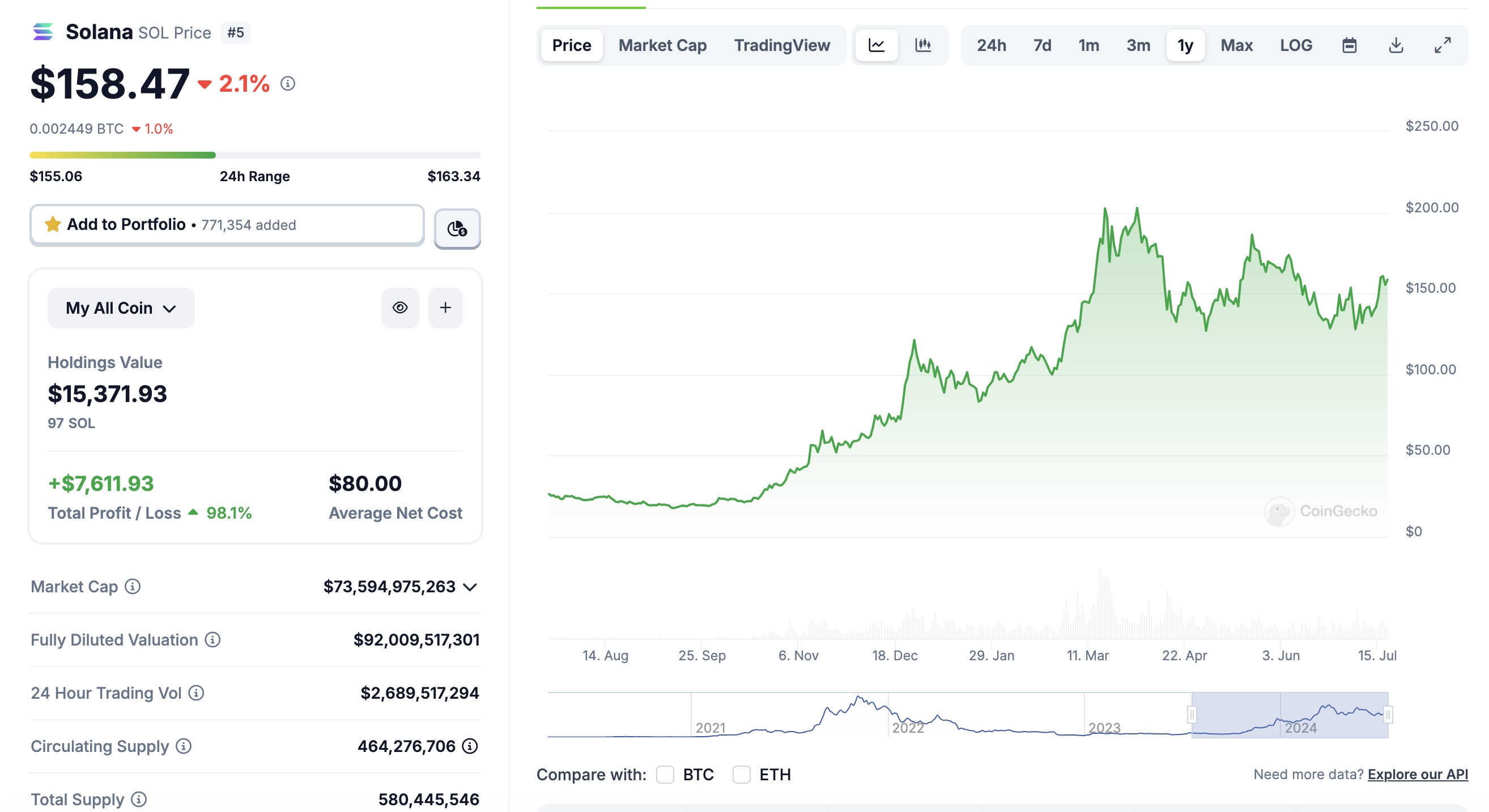The width and height of the screenshot is (1489, 812).
Task: Click the 11. Mar date axis label
Action: click(x=1087, y=655)
